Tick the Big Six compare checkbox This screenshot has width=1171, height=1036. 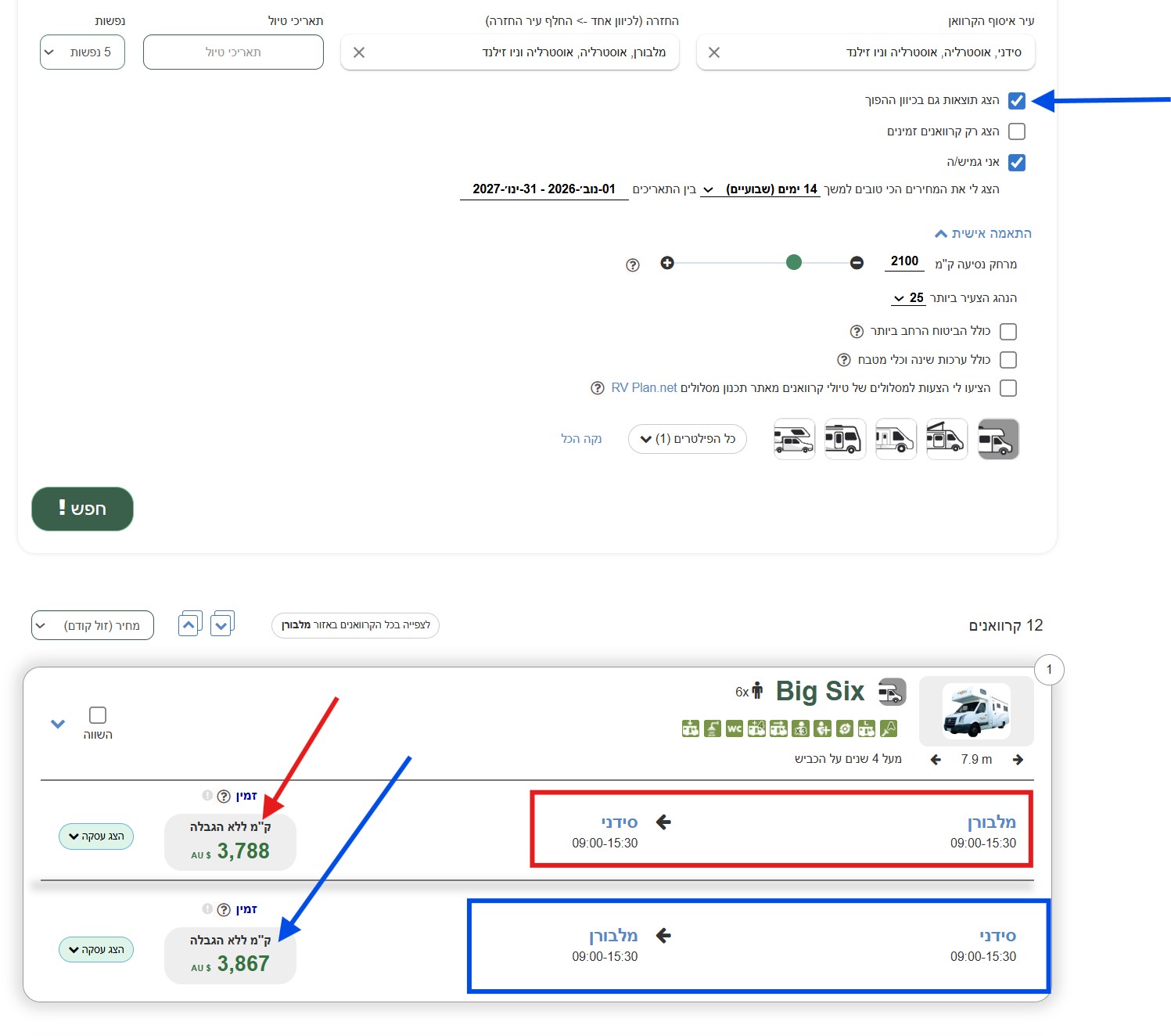coord(98,714)
